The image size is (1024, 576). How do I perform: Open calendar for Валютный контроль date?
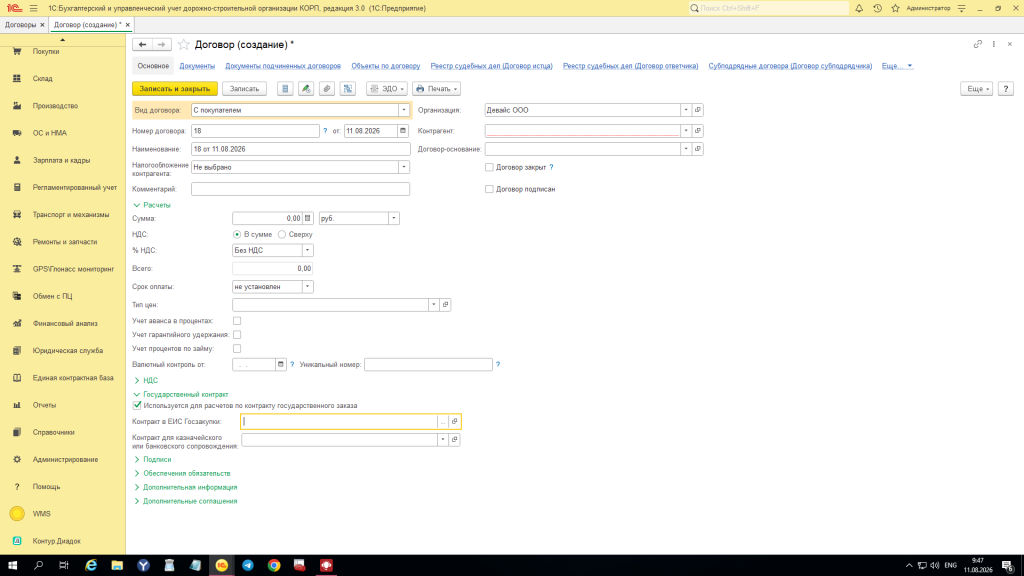[281, 364]
